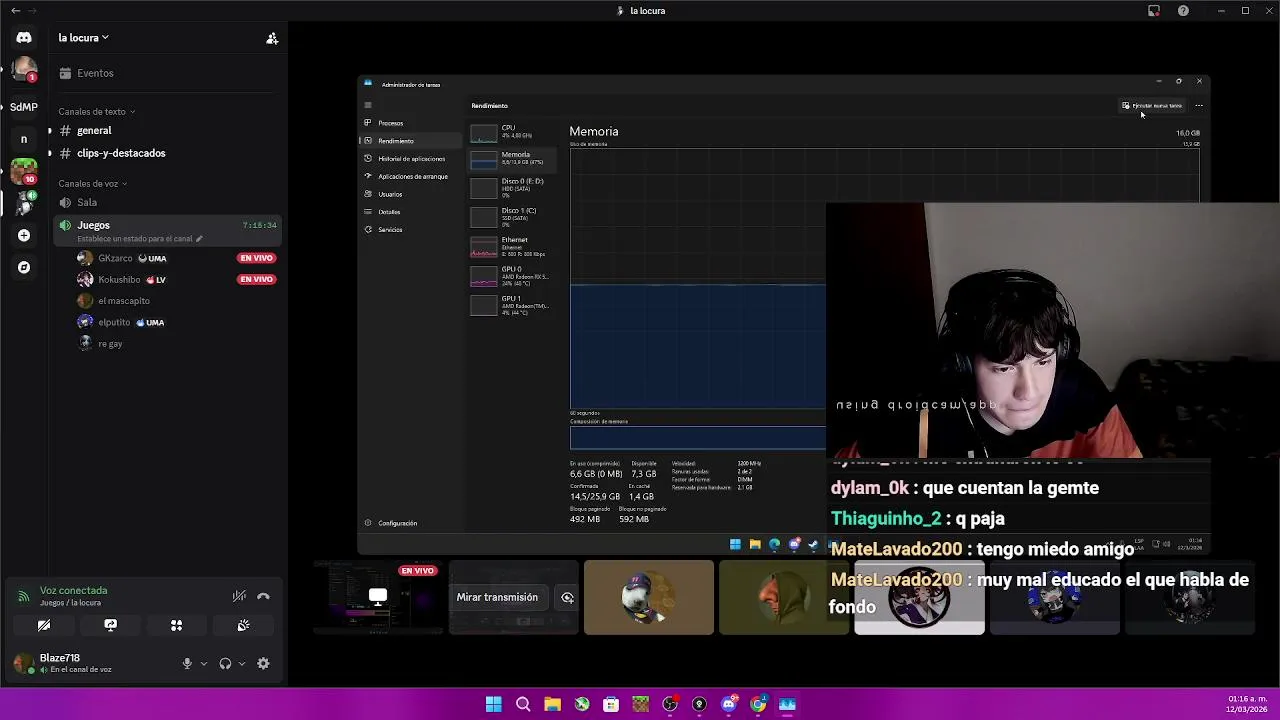Click Mirar transmisión button
This screenshot has width=1280, height=720.
[x=497, y=597]
